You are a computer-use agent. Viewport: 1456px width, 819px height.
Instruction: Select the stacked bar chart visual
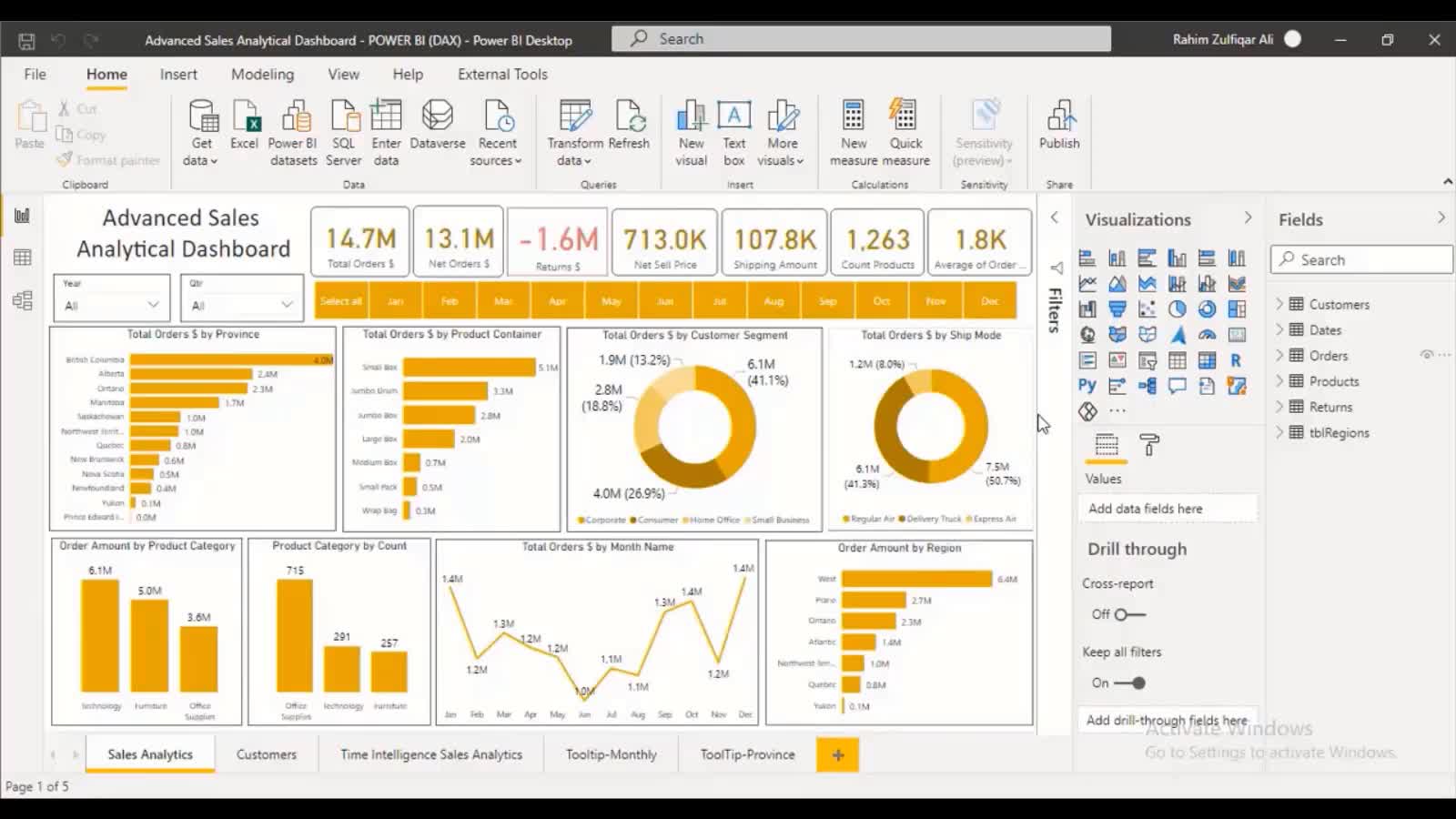coord(1087,258)
